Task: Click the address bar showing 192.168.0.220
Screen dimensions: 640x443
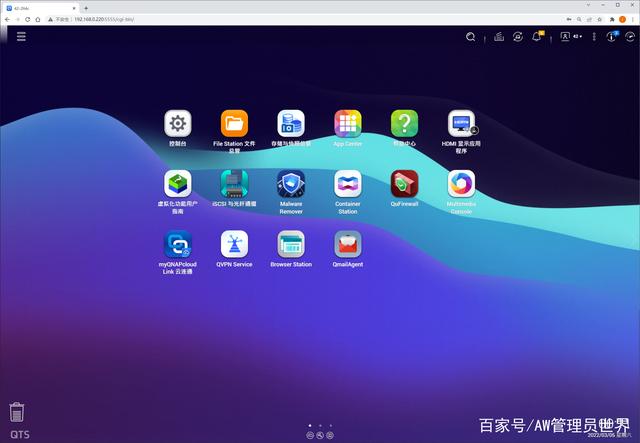Action: tap(306, 19)
